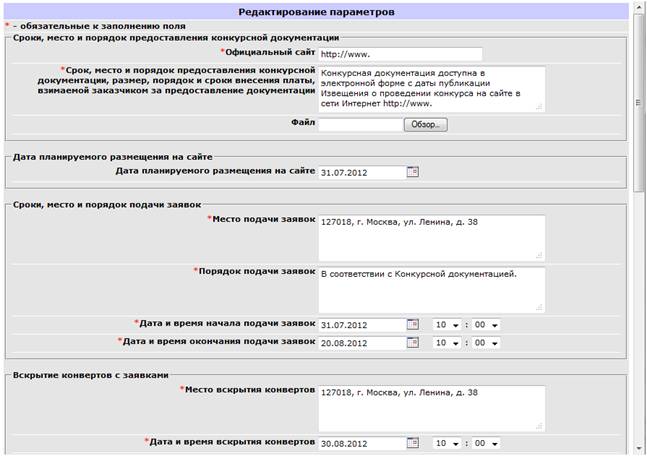Edit envelope opening date field 30.08.2012
Image resolution: width=647 pixels, height=456 pixels.
[x=362, y=443]
